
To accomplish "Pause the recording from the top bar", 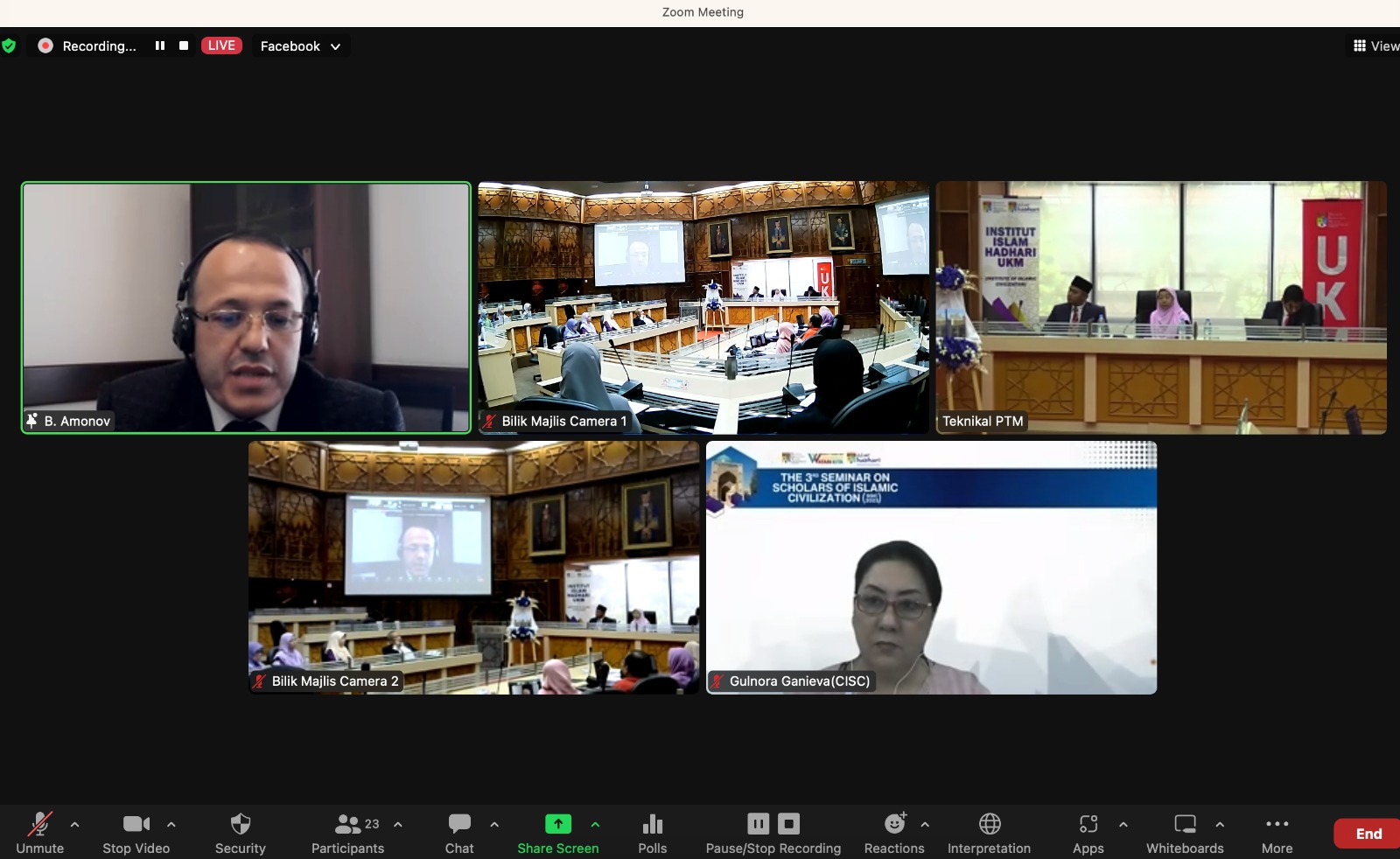I will pos(160,45).
